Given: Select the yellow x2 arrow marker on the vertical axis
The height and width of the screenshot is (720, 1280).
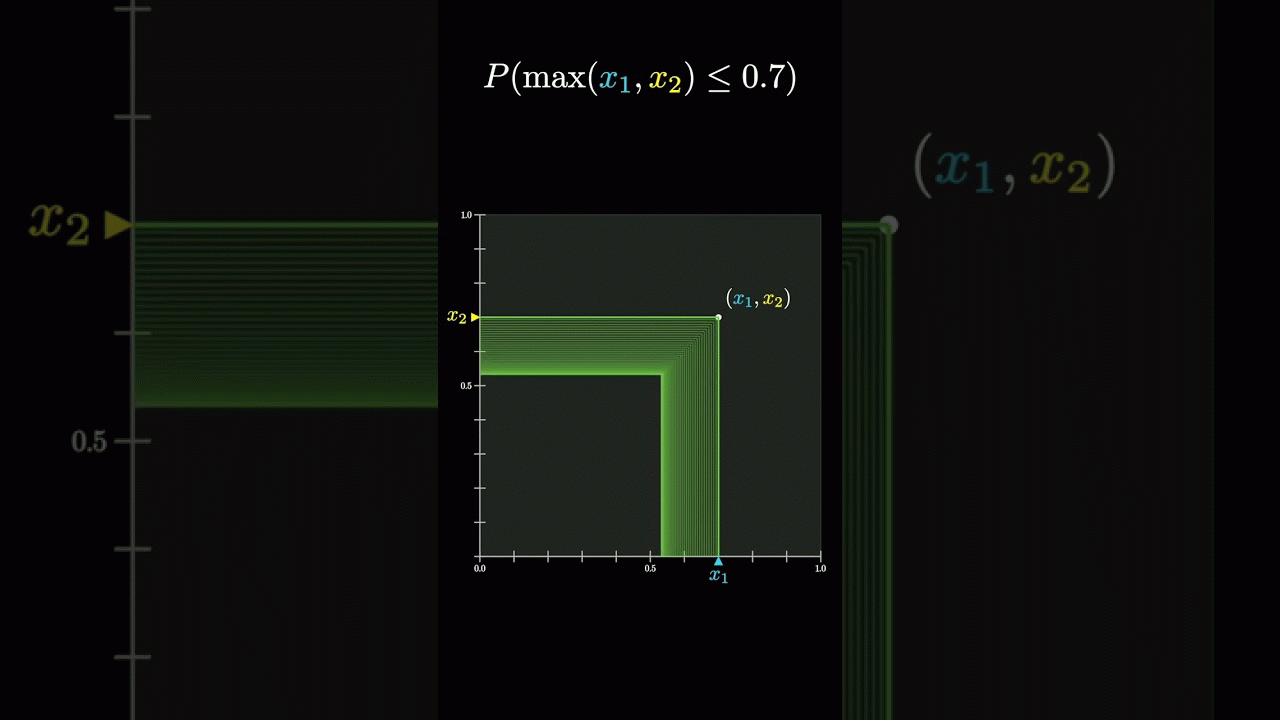Looking at the screenshot, I should pos(475,317).
